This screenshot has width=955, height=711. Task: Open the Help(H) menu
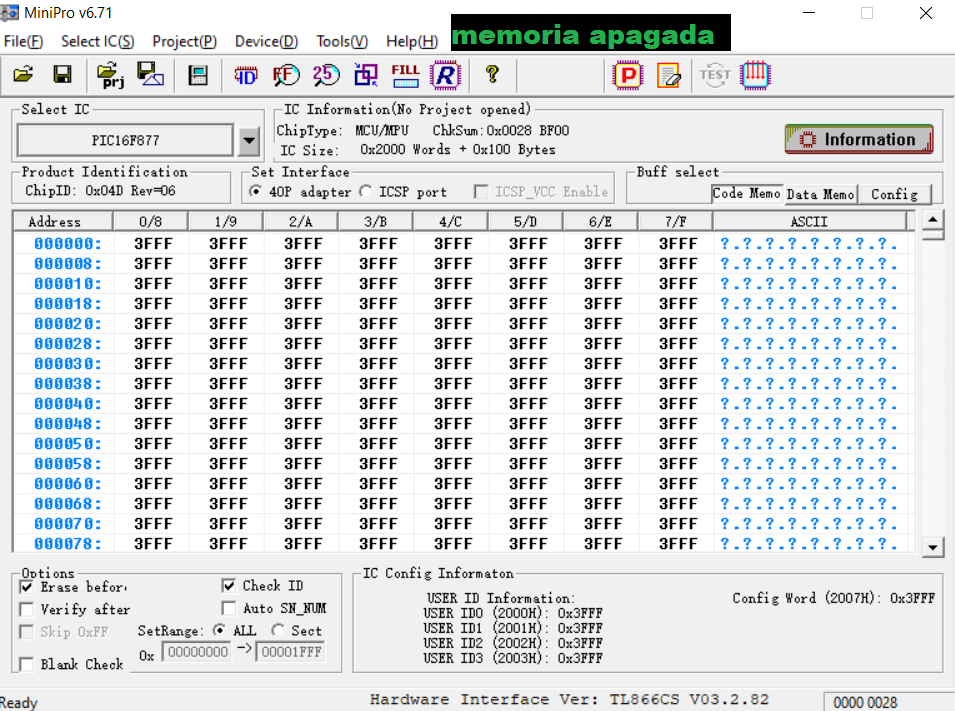click(412, 41)
